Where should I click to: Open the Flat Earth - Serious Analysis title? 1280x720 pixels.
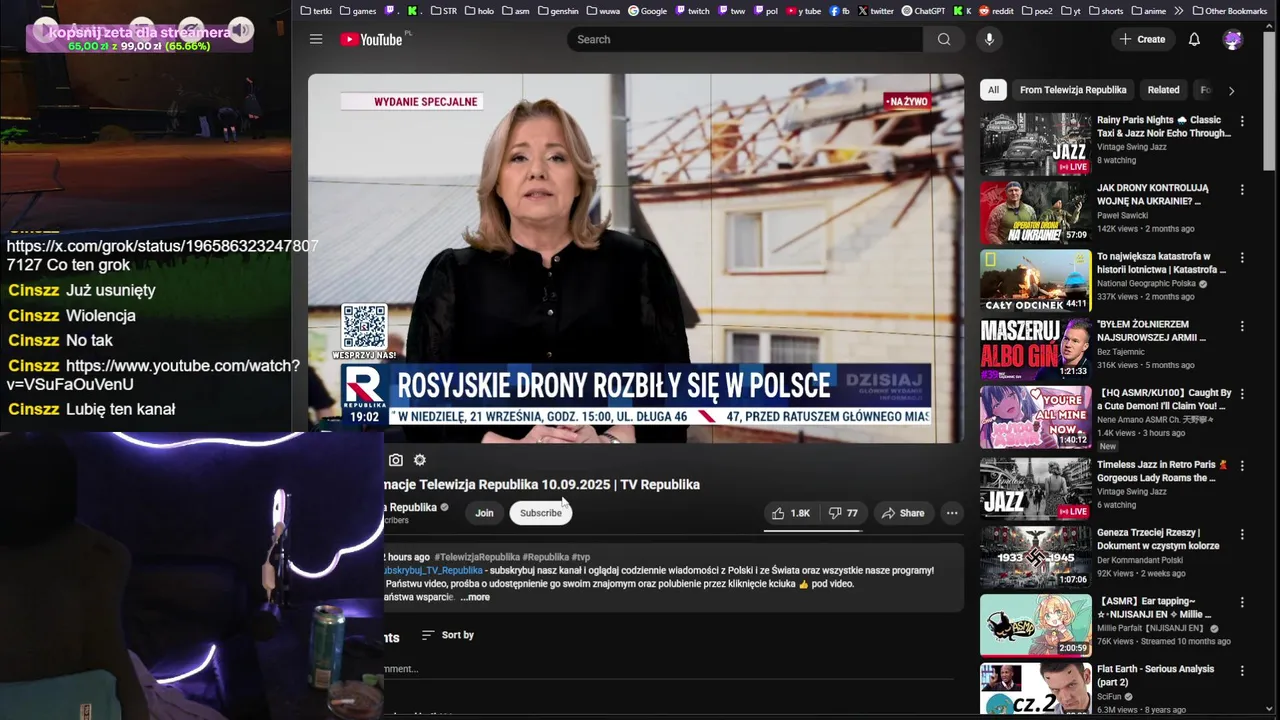[1155, 675]
